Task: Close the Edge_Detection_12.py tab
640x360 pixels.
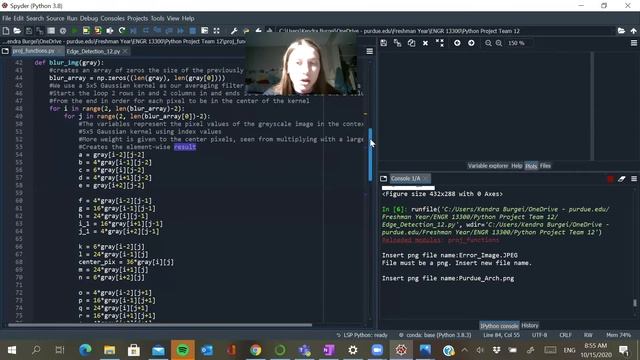Action: pyautogui.click(x=125, y=51)
